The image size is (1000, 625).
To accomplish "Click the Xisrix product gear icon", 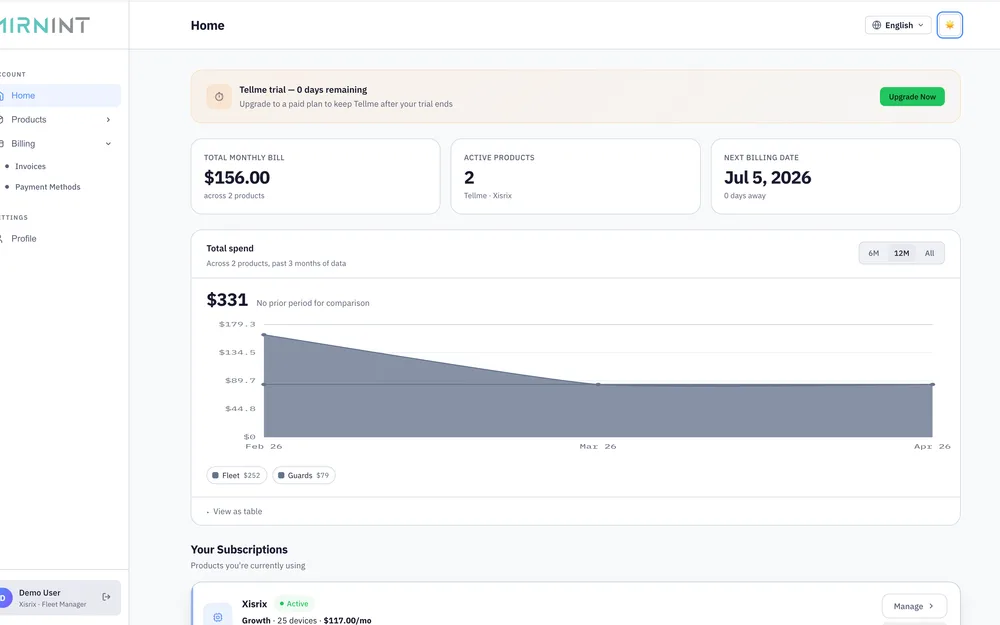I will 217,617.
